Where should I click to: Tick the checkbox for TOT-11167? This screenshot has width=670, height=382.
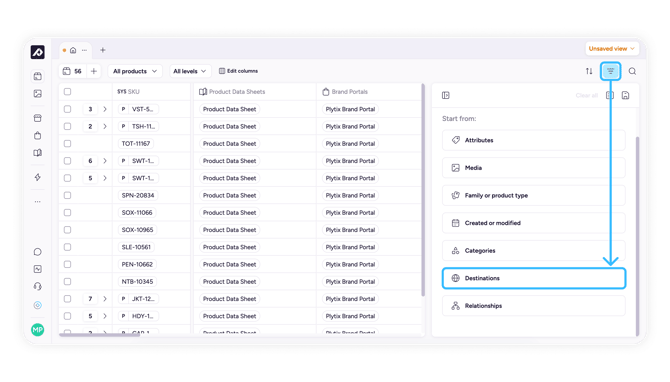[x=68, y=144]
